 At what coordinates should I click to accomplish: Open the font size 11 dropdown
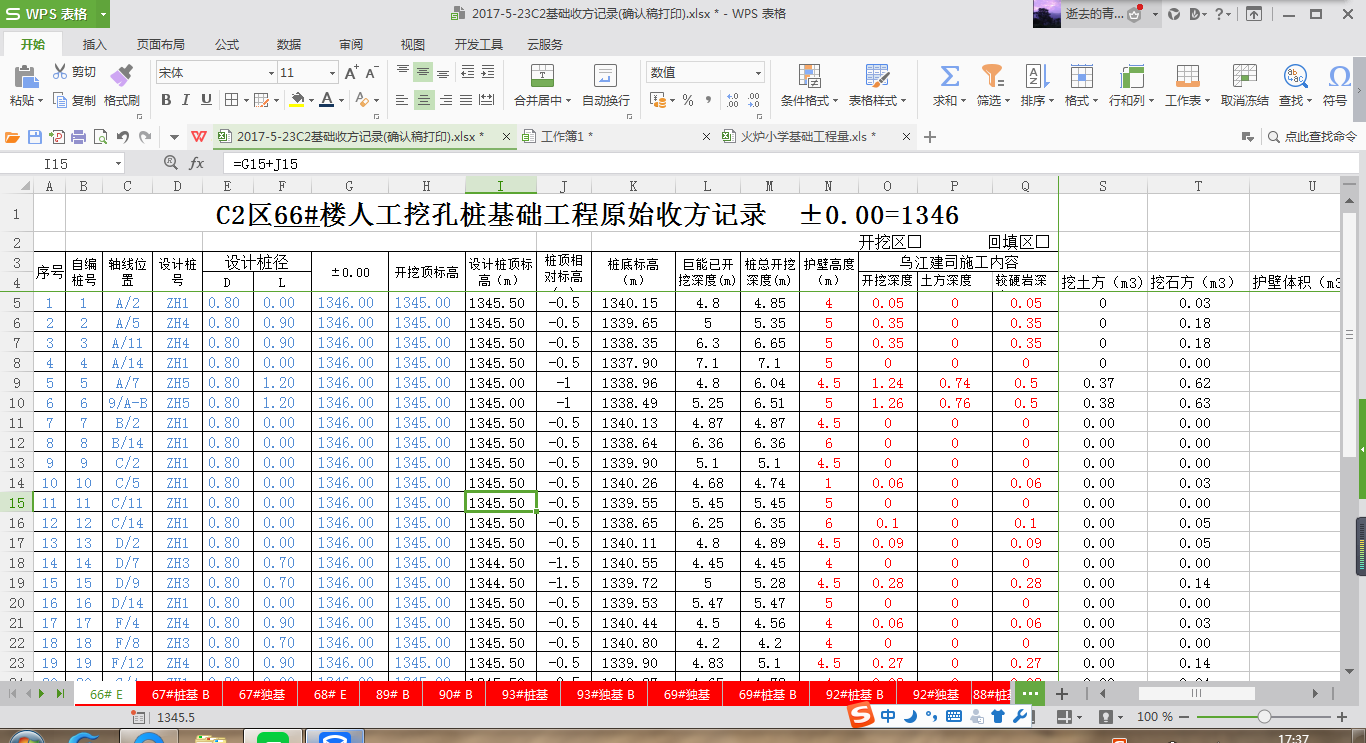(333, 73)
